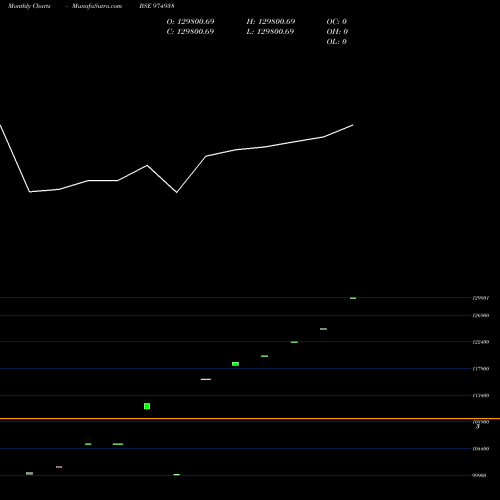Screen dimensions: 500x500
Task: Select the low value 'L: 129800.69'
Action: (270, 32)
